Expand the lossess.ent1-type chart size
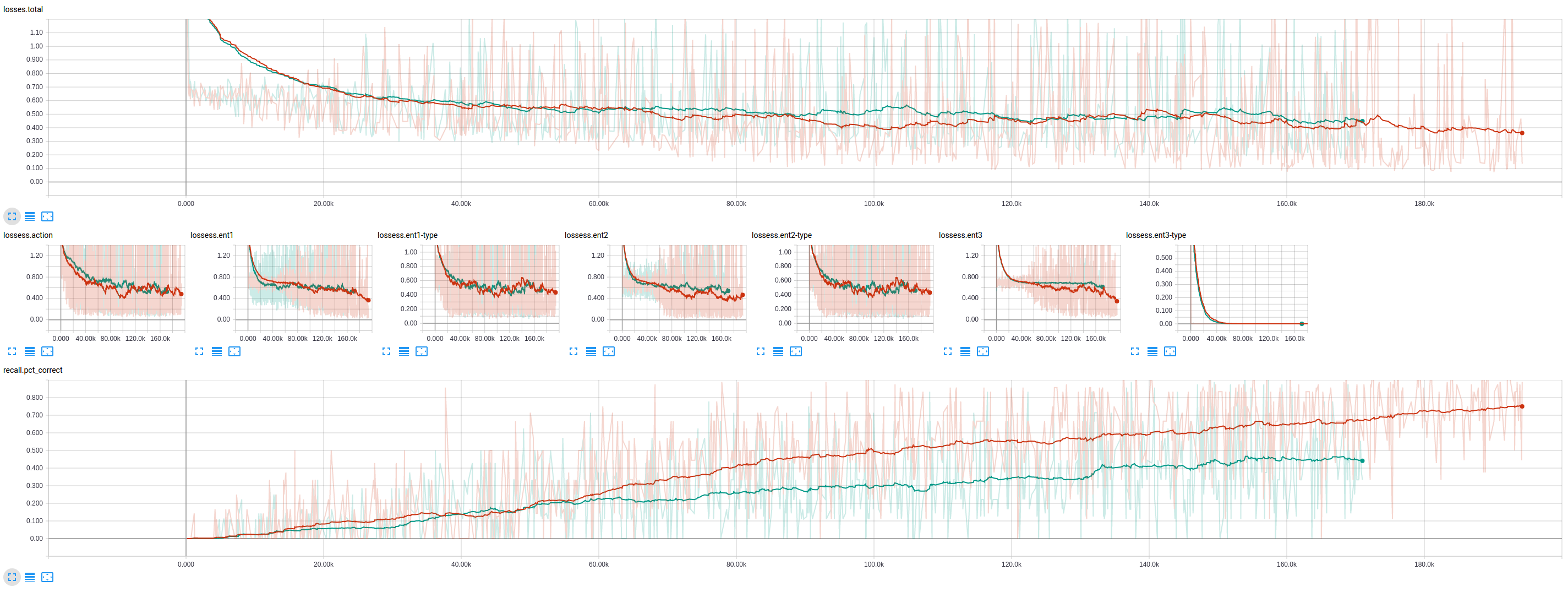1568x592 pixels. tap(386, 351)
